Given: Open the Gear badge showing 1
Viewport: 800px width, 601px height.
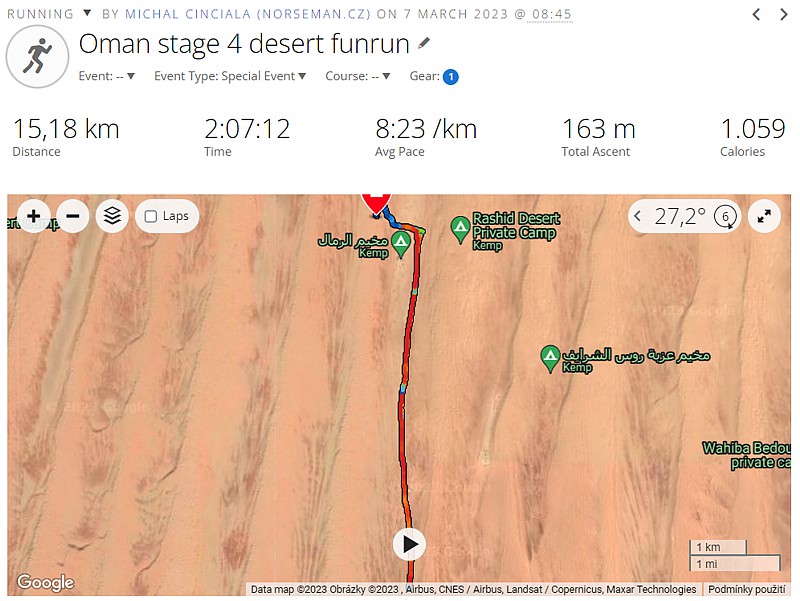Looking at the screenshot, I should 451,77.
